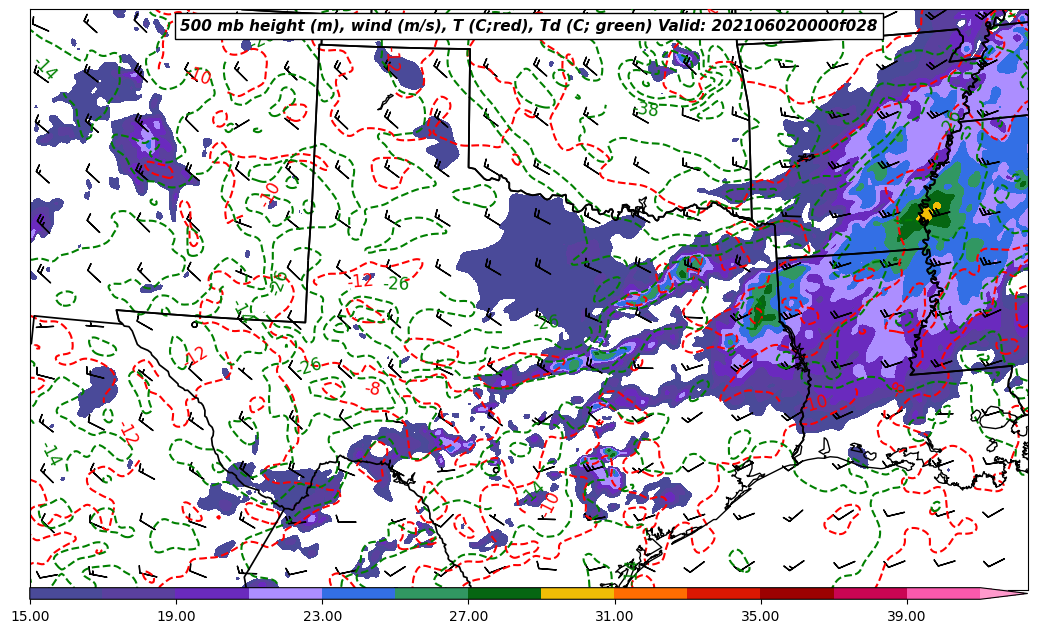1037x633 pixels.
Task: Click the plot title about 500 mb height
Action: click(x=529, y=25)
